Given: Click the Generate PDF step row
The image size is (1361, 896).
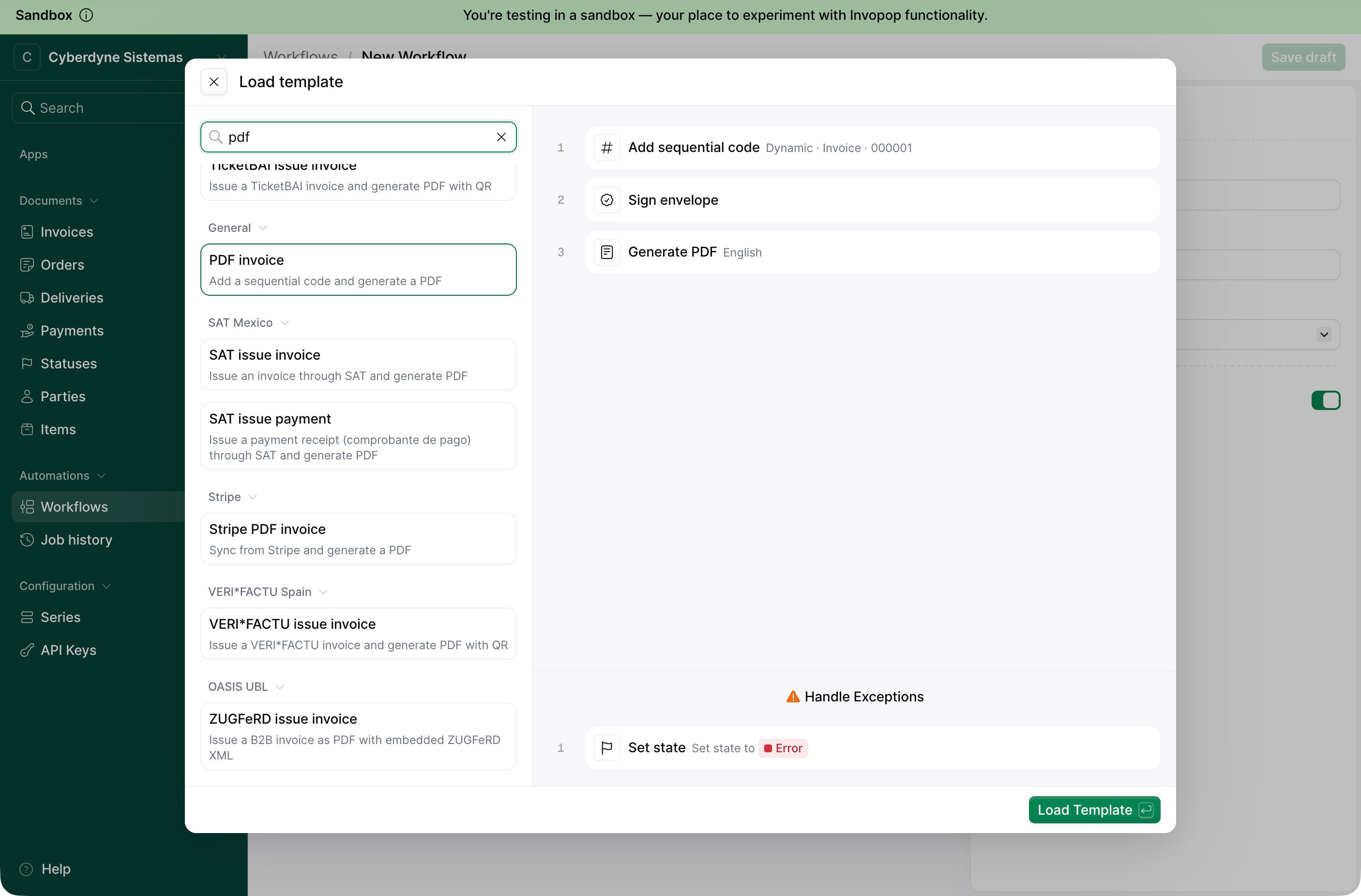Looking at the screenshot, I should (x=873, y=252).
